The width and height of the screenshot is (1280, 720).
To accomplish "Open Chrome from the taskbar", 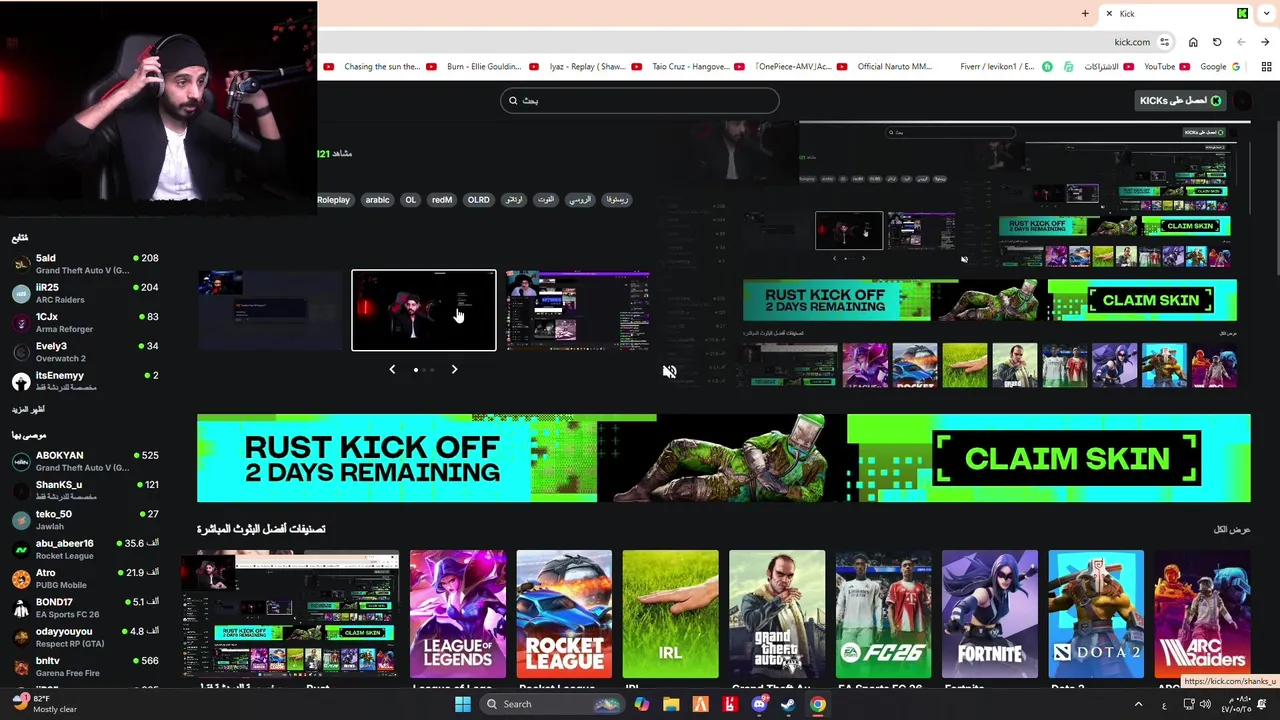I will [x=818, y=704].
